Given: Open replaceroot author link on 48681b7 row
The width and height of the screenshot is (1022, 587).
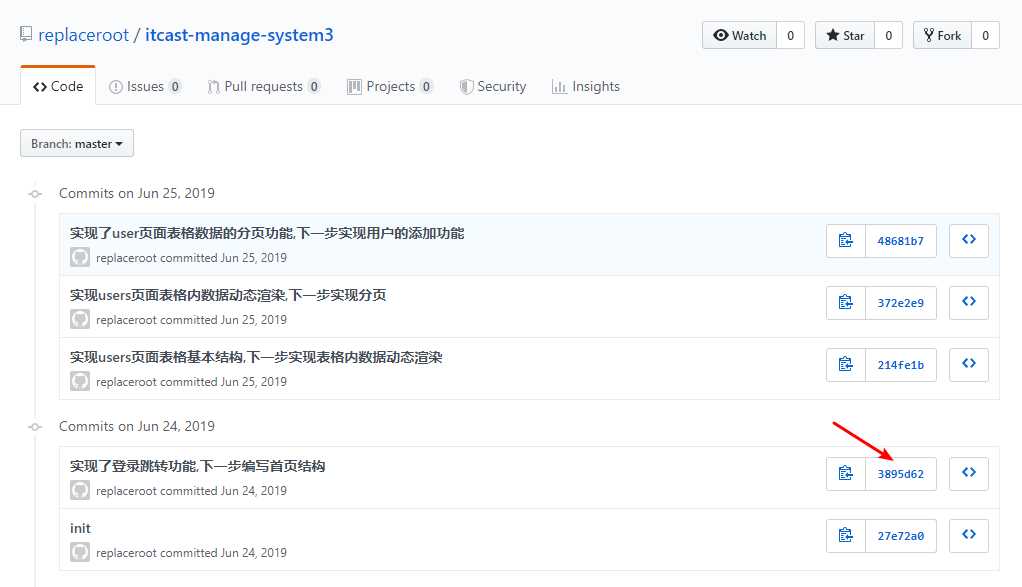Looking at the screenshot, I should [126, 258].
